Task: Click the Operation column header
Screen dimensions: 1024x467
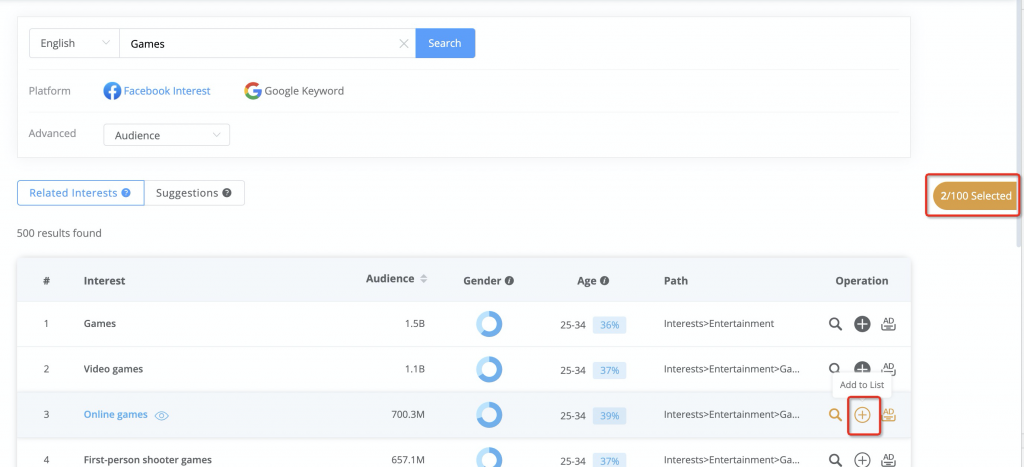Action: click(861, 281)
